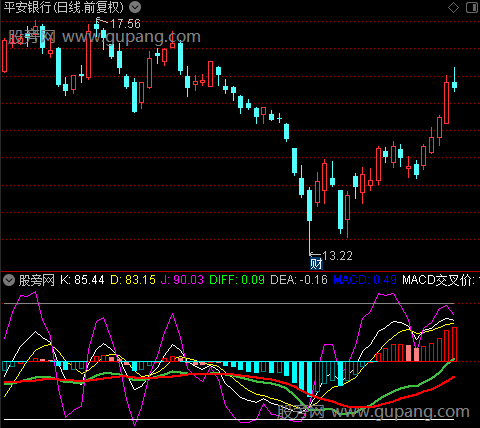
Task: Click the diamond icon at top right
Action: [453, 7]
